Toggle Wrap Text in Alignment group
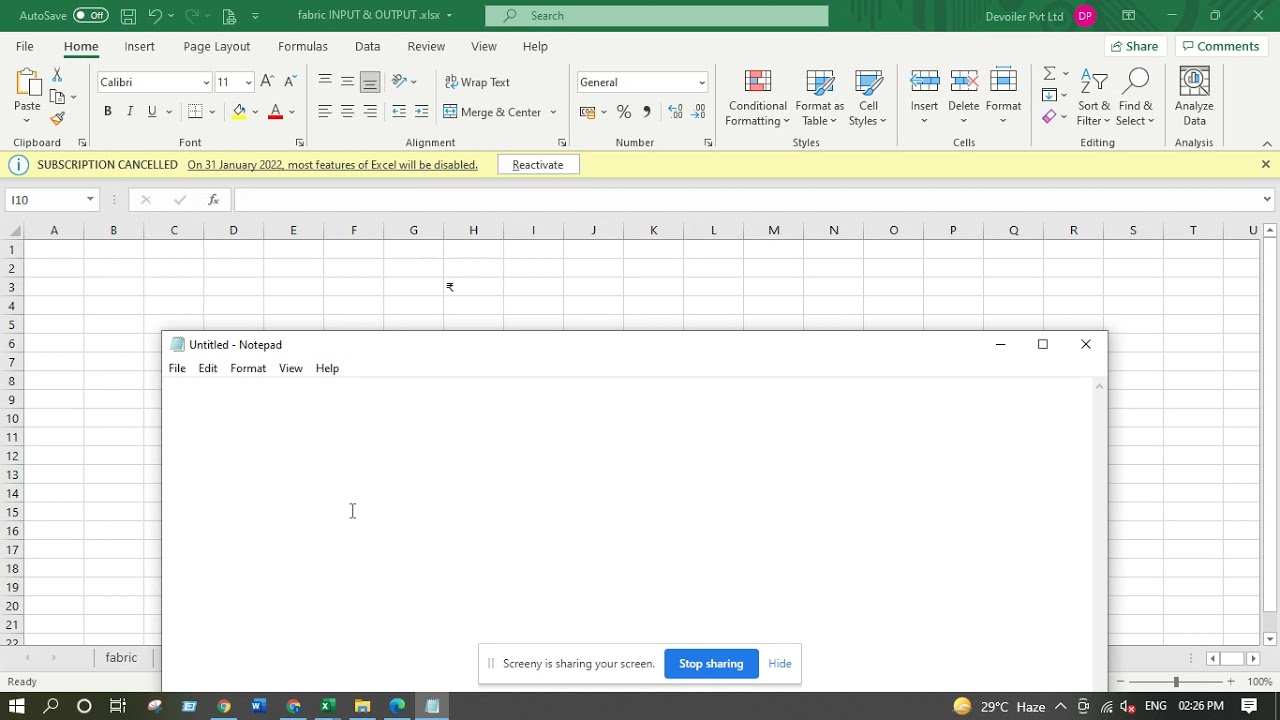 coord(477,82)
